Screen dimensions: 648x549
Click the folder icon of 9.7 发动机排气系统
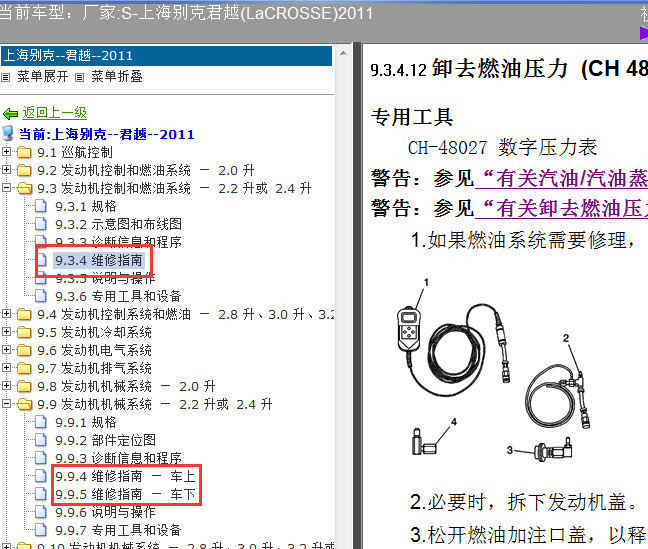tap(24, 368)
